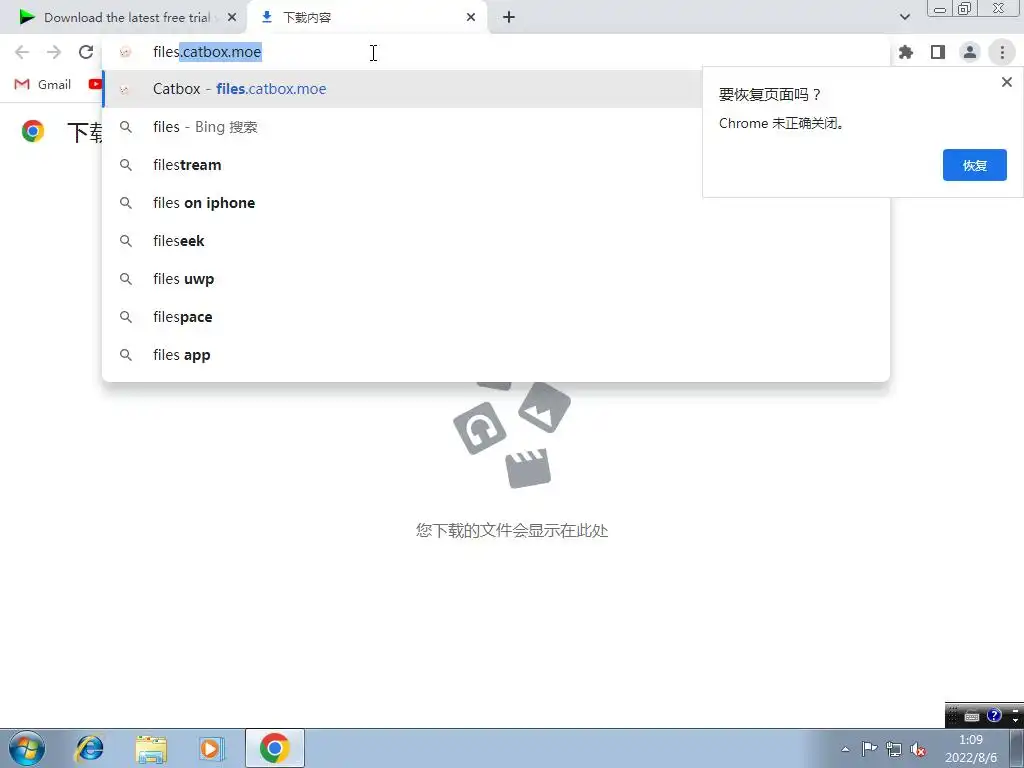Reload the current page
The image size is (1024, 768).
(x=86, y=52)
